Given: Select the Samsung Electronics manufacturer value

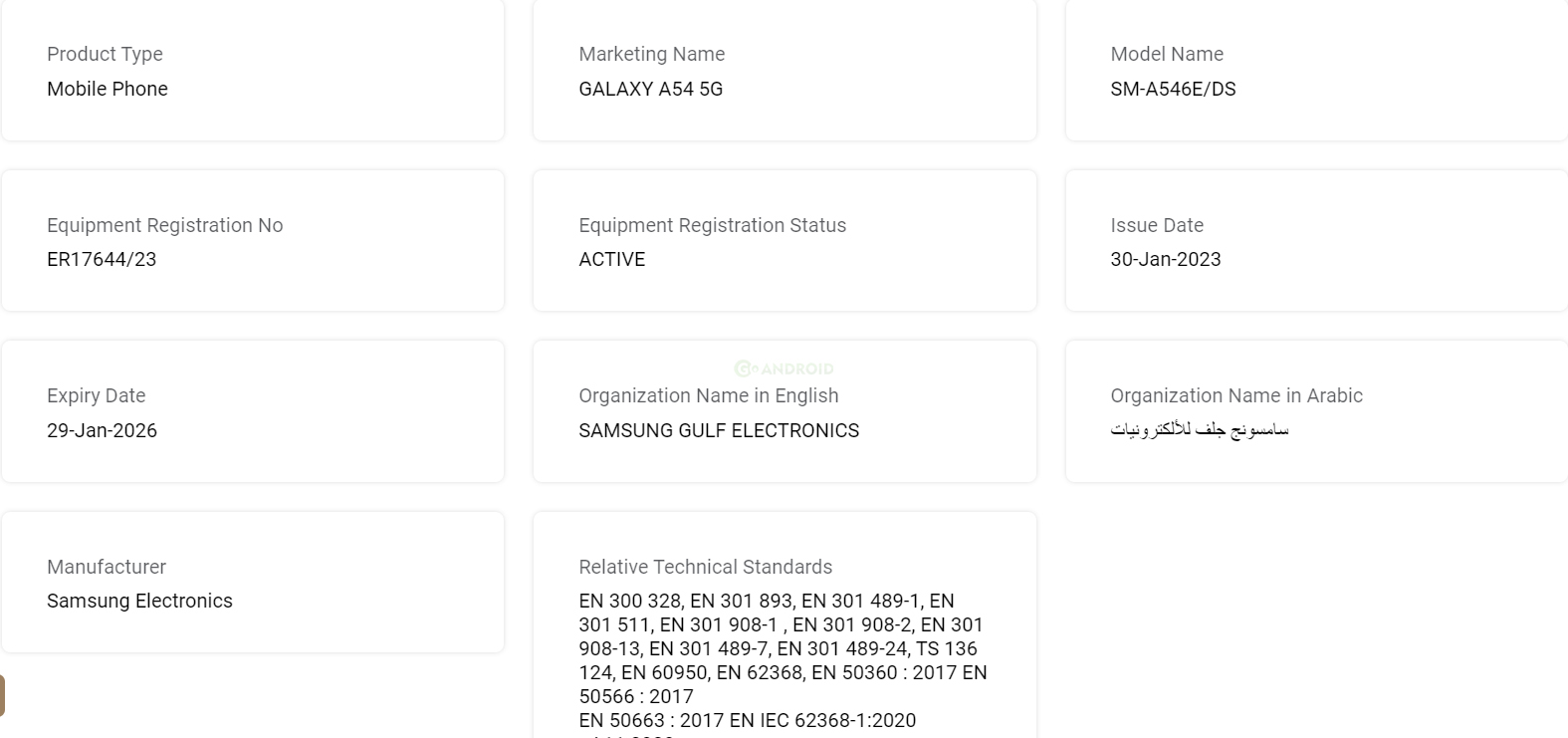Looking at the screenshot, I should [139, 601].
